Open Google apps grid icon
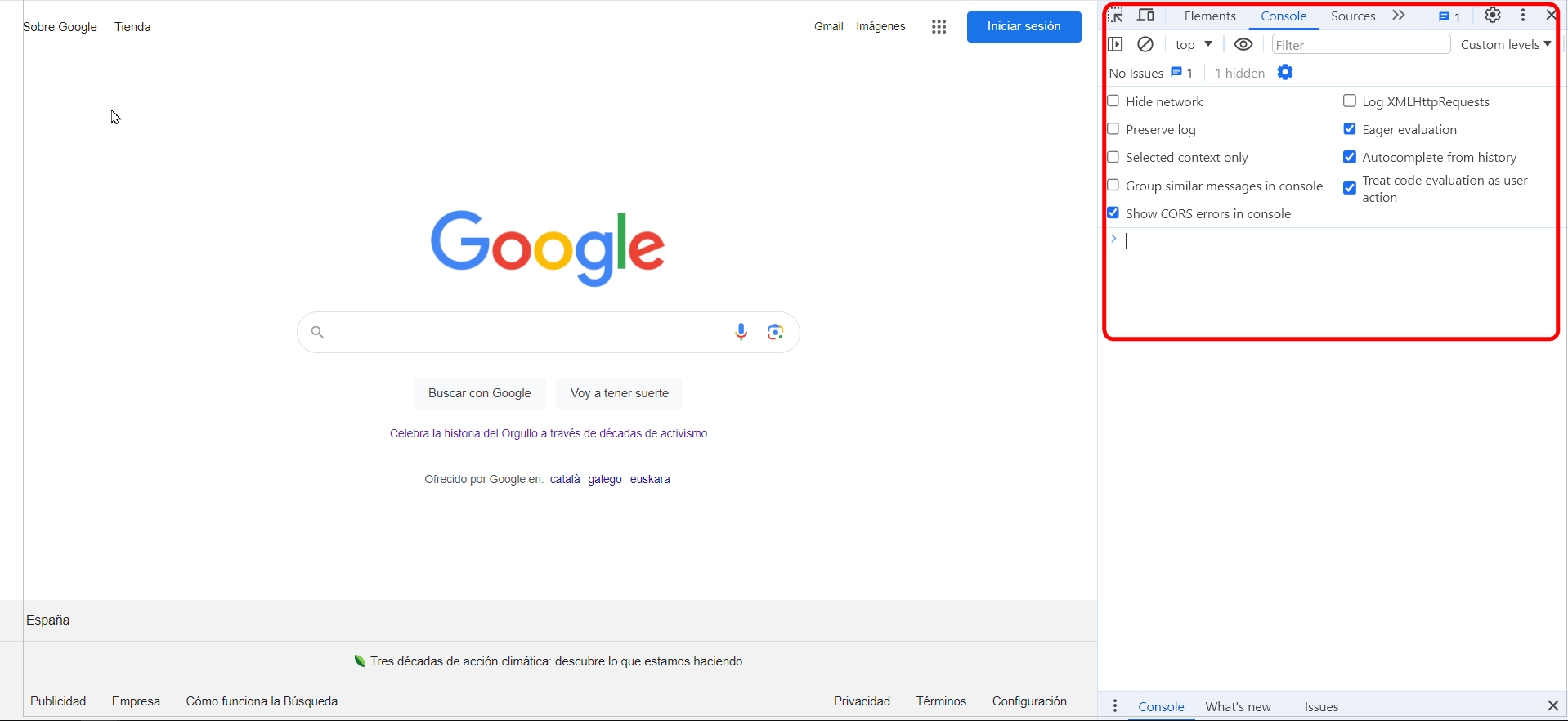Viewport: 1568px width, 721px height. coord(939,27)
